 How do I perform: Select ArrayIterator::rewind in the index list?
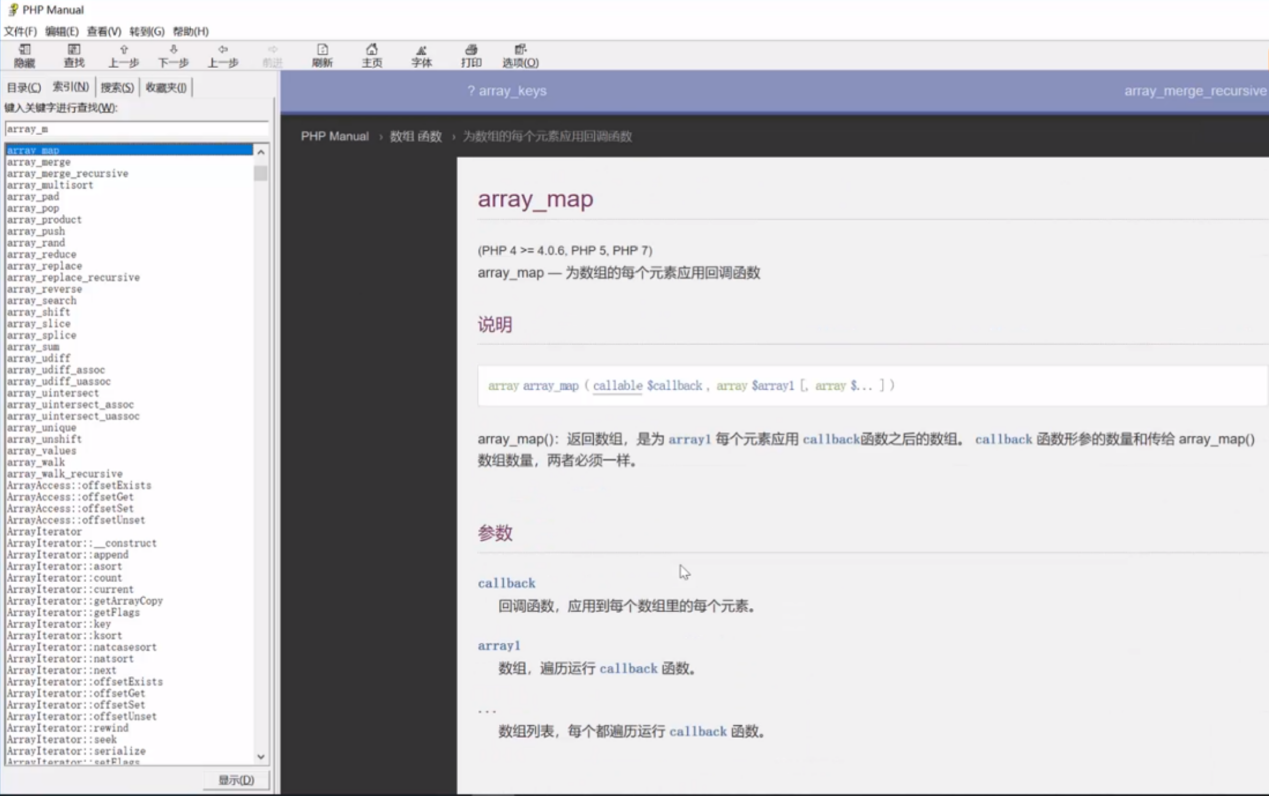click(x=68, y=729)
